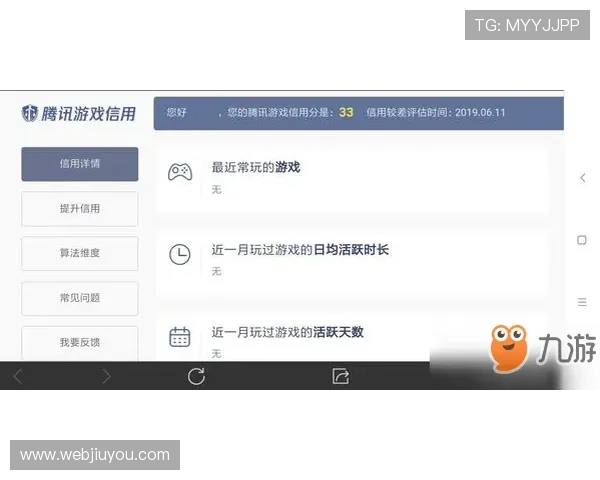Click the 近一月玩过游戏的活跃天数 heading

pyautogui.click(x=287, y=332)
